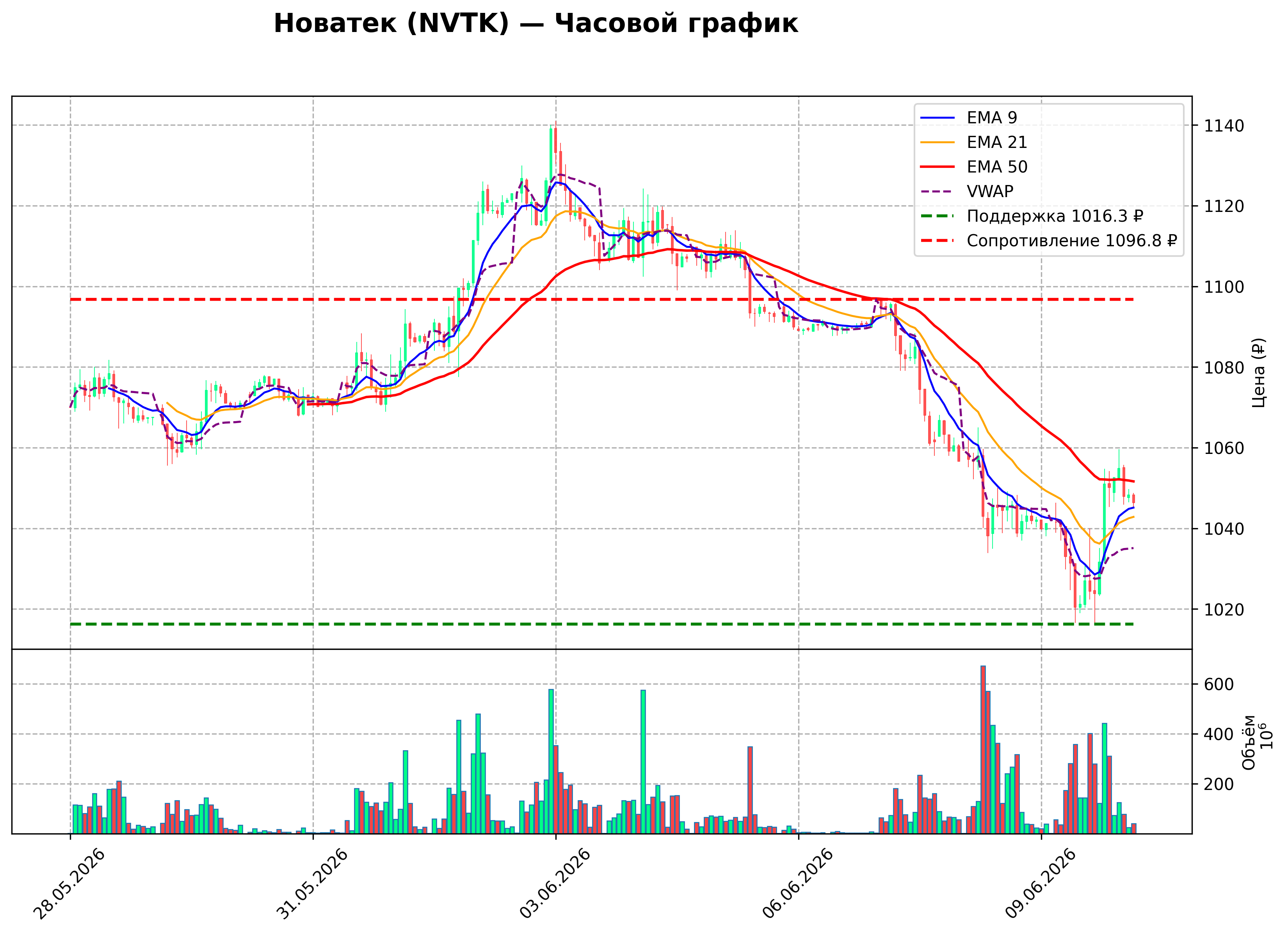Click the date label 06.06.2026
This screenshot has height=934, width=1288.
798,884
